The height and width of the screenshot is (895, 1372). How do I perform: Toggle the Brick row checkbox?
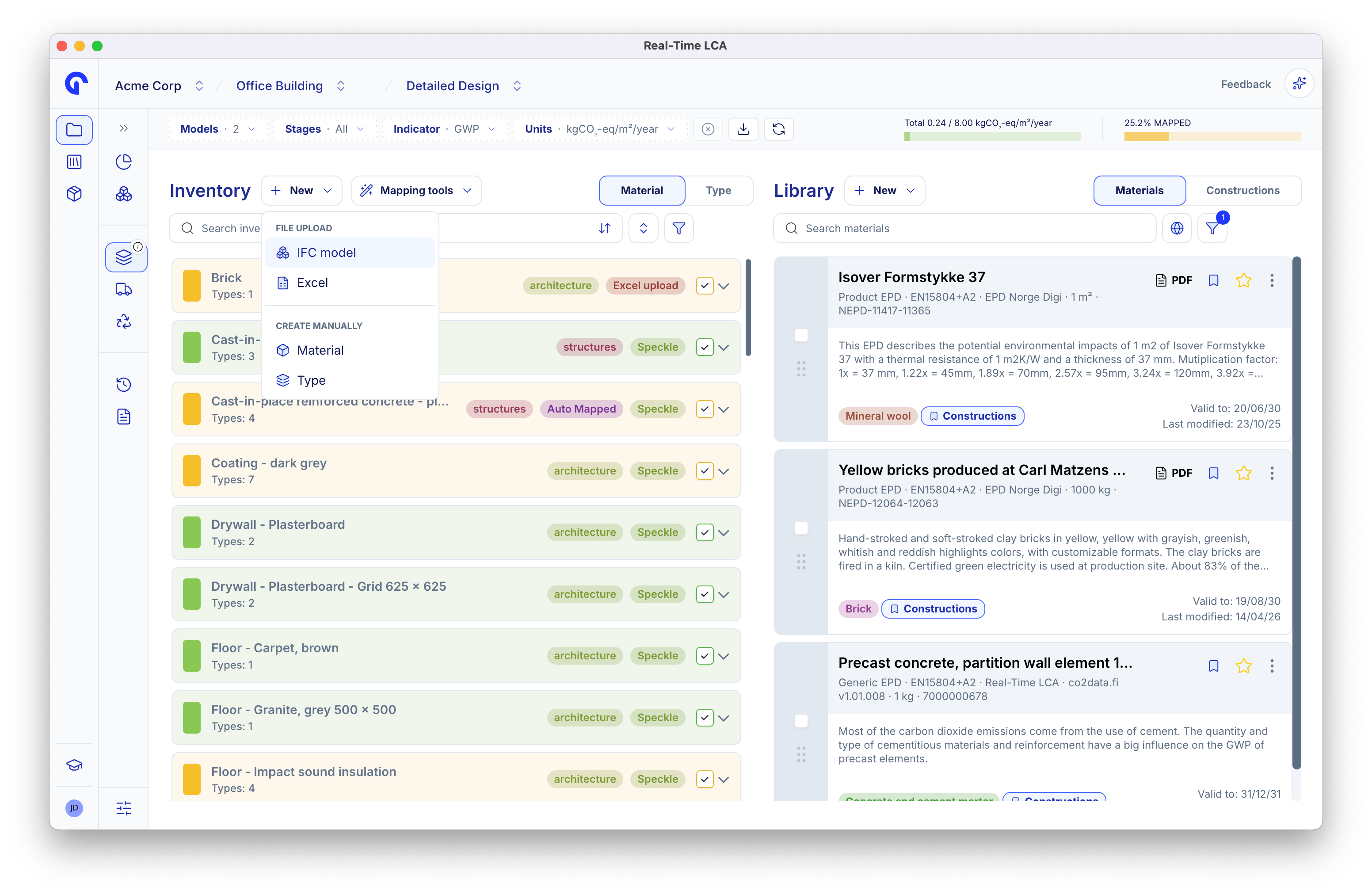pos(705,286)
